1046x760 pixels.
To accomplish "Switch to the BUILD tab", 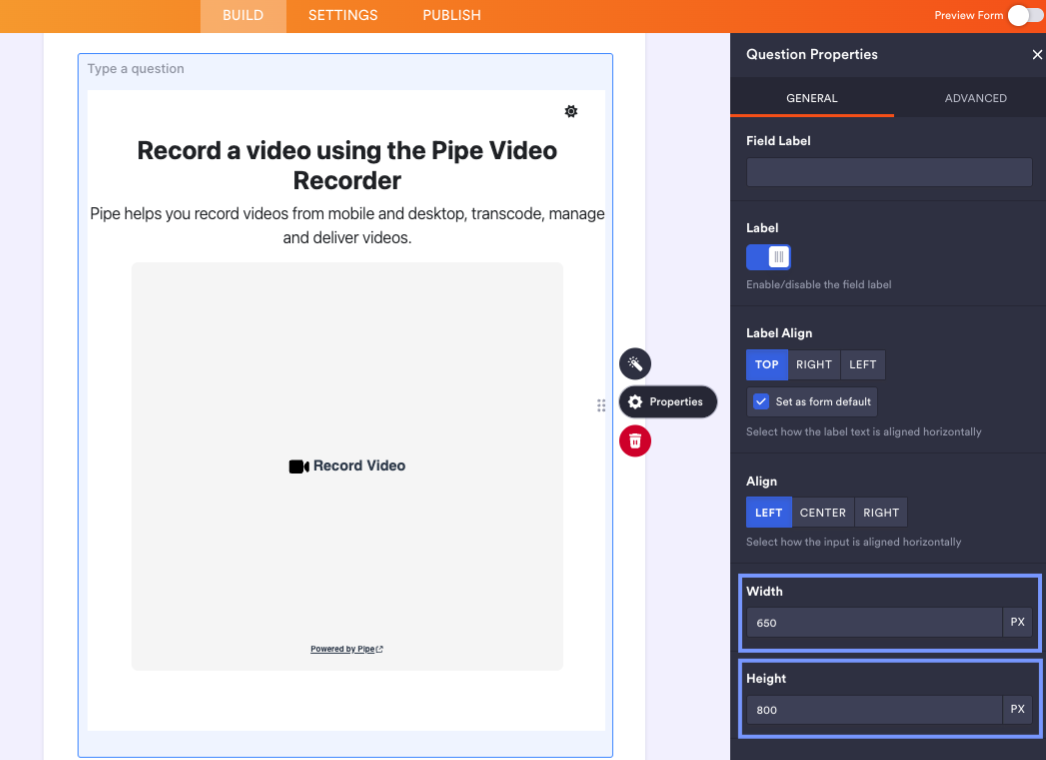I will click(x=243, y=15).
